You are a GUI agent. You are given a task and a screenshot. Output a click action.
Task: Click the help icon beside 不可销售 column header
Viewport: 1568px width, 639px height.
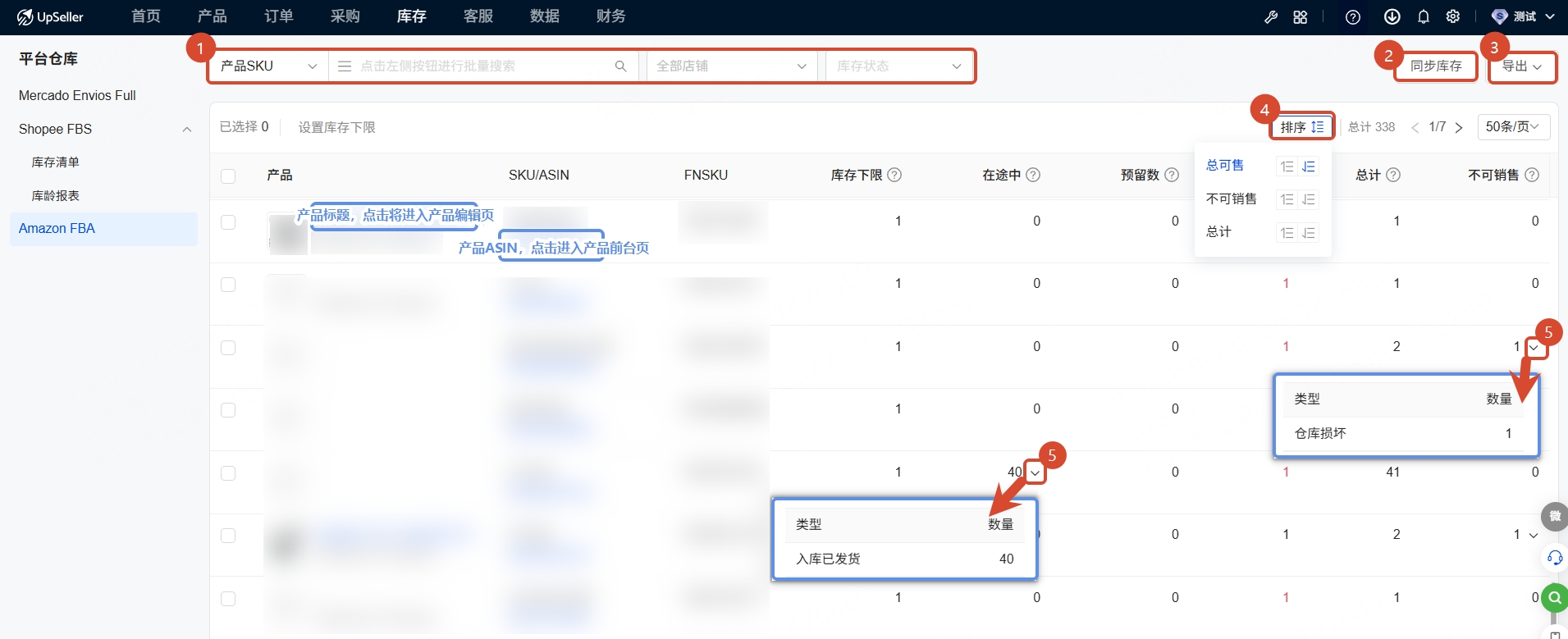coord(1532,175)
